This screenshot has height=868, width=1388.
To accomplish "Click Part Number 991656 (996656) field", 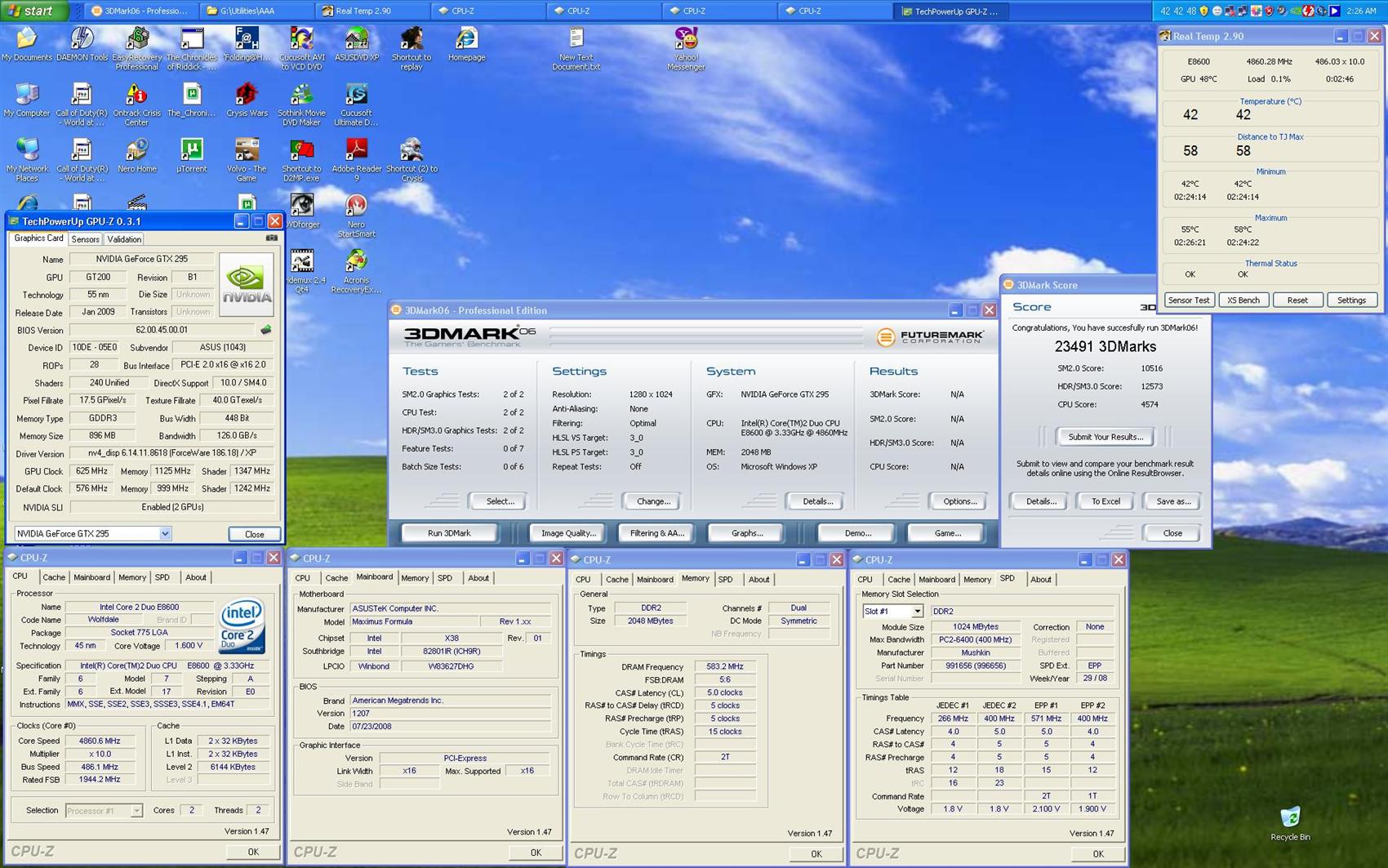I will coord(976,665).
